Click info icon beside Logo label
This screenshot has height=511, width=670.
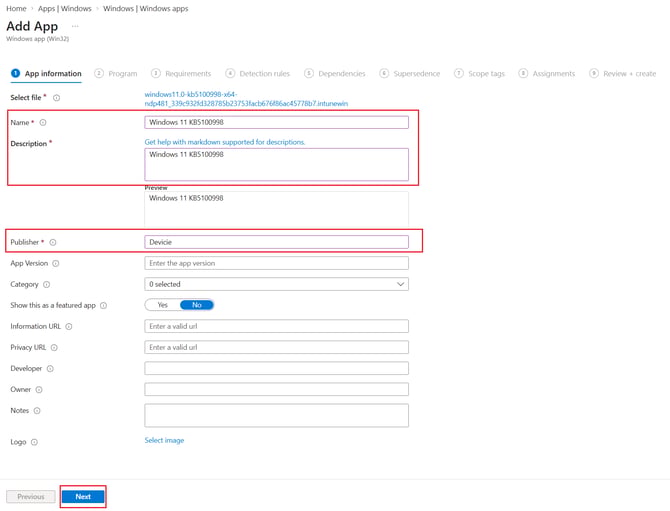[34, 442]
